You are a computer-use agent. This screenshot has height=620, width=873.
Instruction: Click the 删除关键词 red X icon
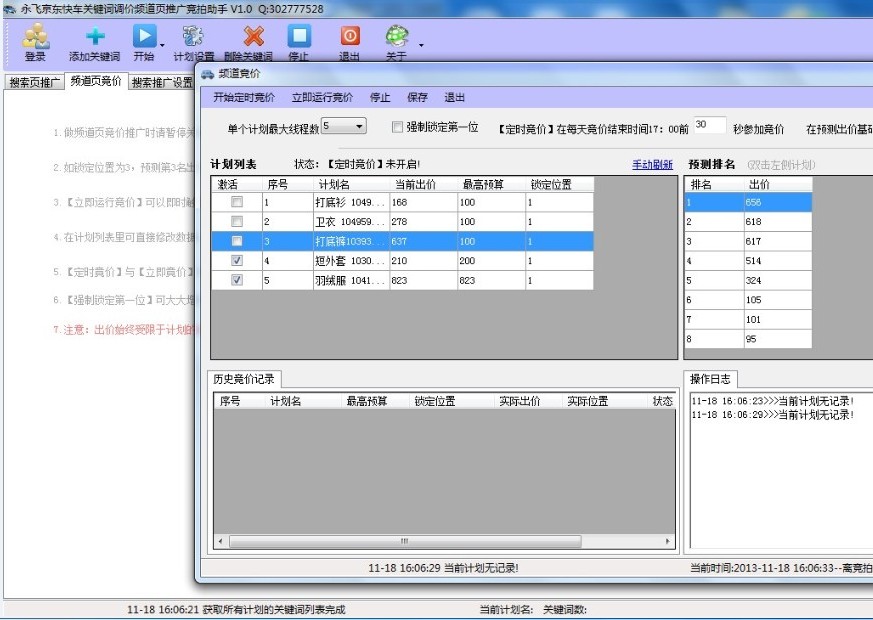(253, 37)
